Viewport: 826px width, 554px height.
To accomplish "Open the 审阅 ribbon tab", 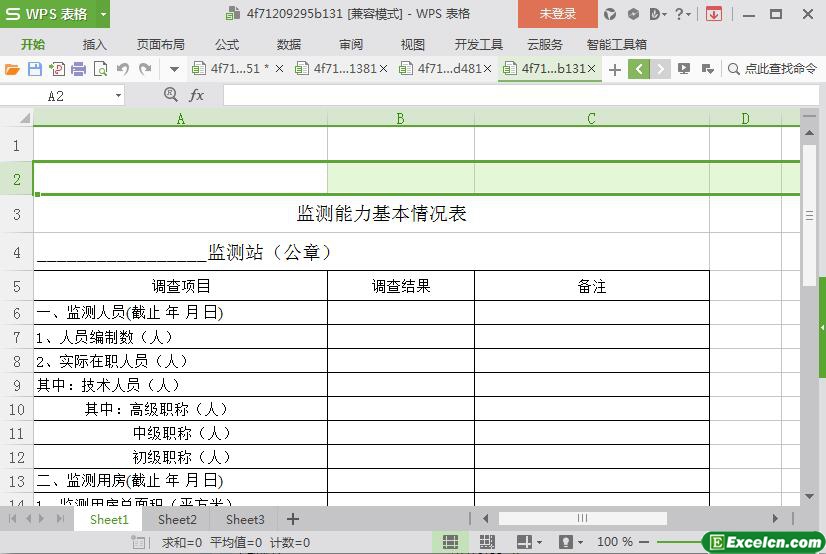I will coord(351,44).
